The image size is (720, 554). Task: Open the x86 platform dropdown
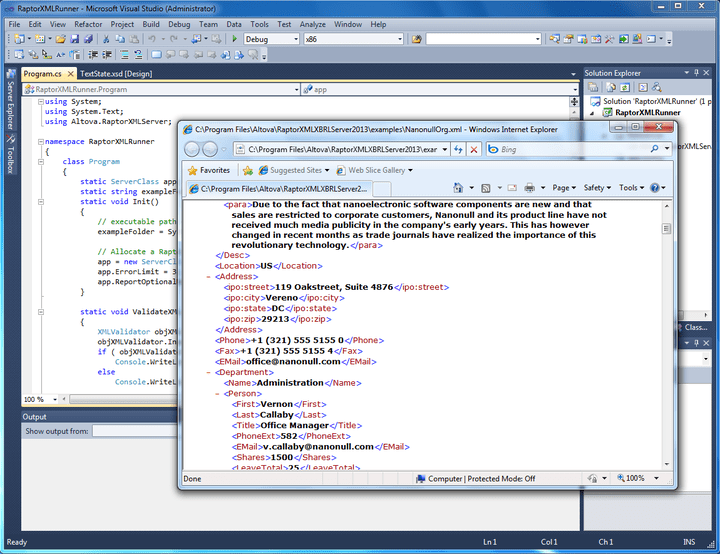coord(399,39)
